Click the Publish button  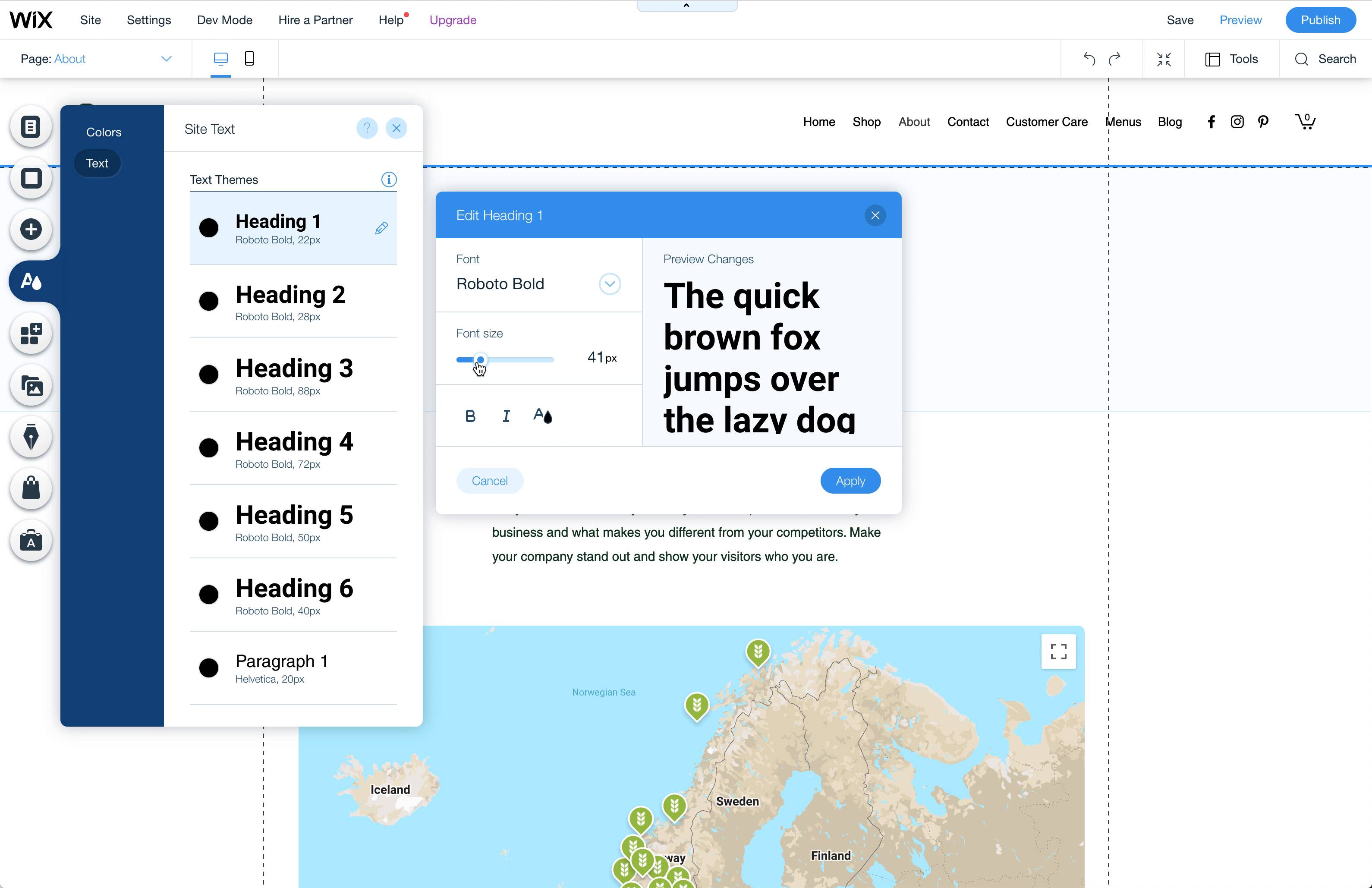coord(1319,20)
